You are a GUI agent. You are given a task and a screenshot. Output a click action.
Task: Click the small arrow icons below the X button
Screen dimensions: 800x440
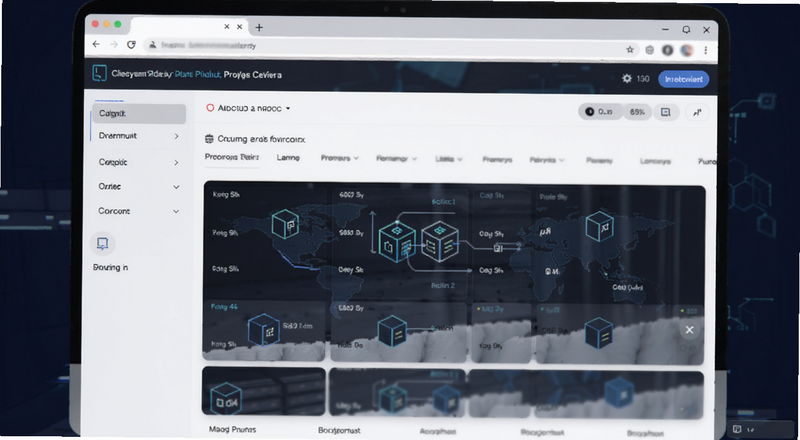[x=688, y=348]
